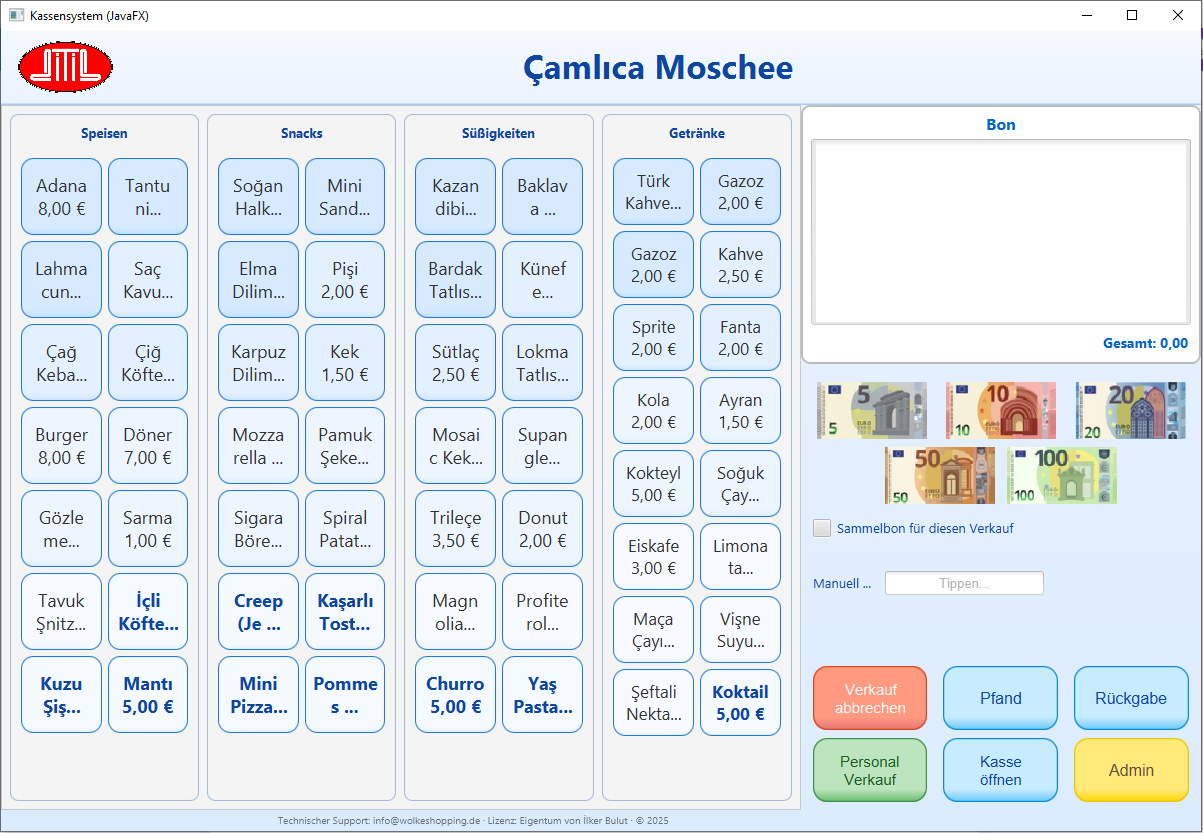
Task: Enable Sammelbon für diesen Verkauf checkbox
Action: pos(823,528)
